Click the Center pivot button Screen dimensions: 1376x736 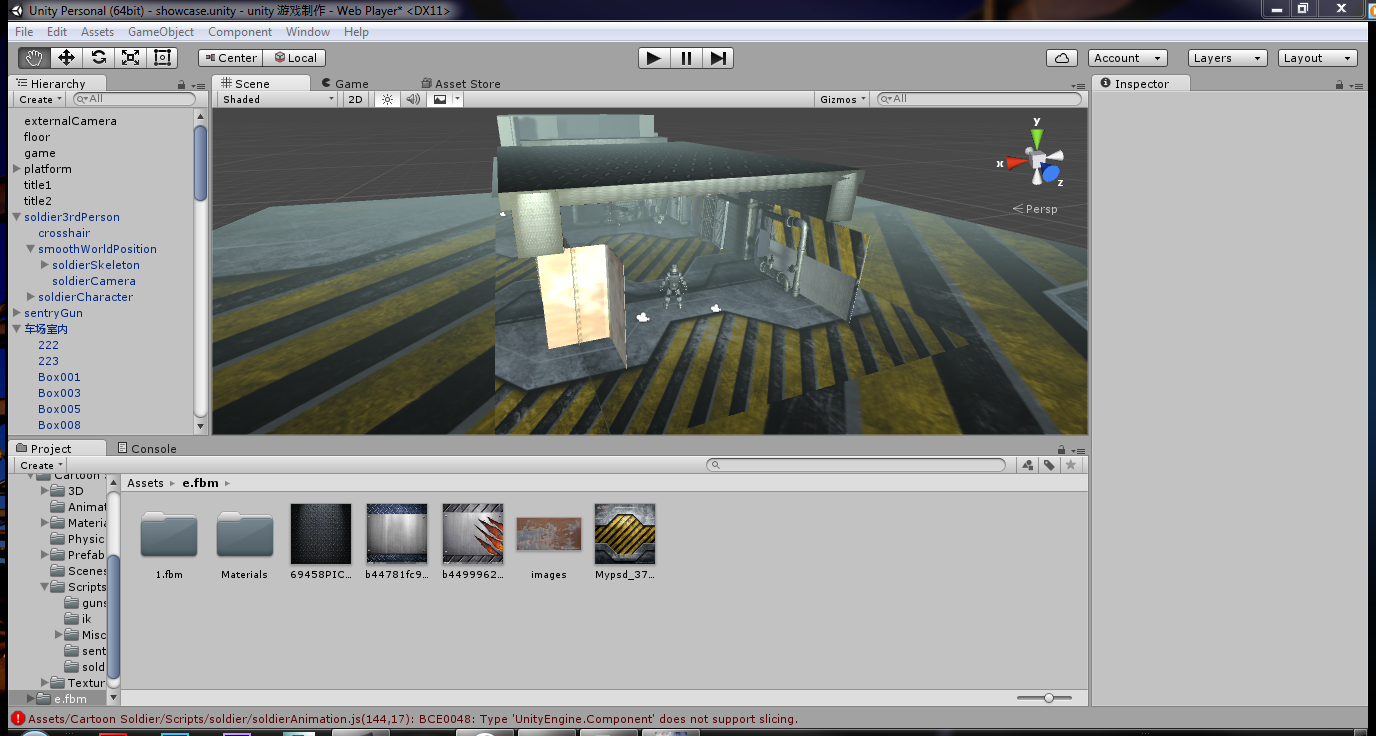(230, 58)
